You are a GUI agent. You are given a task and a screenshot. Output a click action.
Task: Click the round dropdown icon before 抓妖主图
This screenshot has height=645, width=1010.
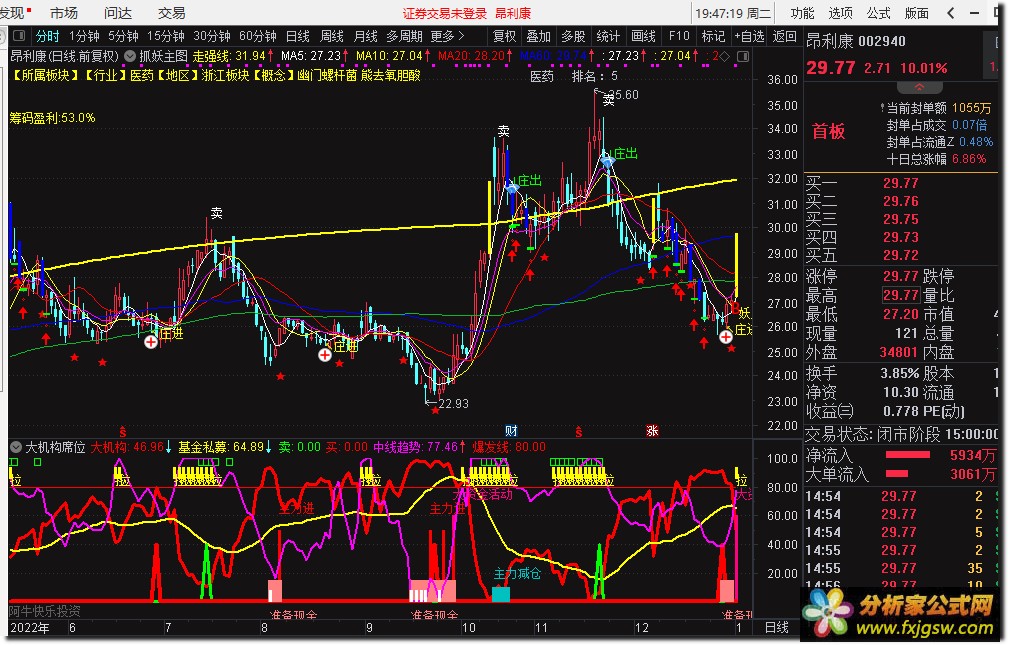tap(129, 56)
